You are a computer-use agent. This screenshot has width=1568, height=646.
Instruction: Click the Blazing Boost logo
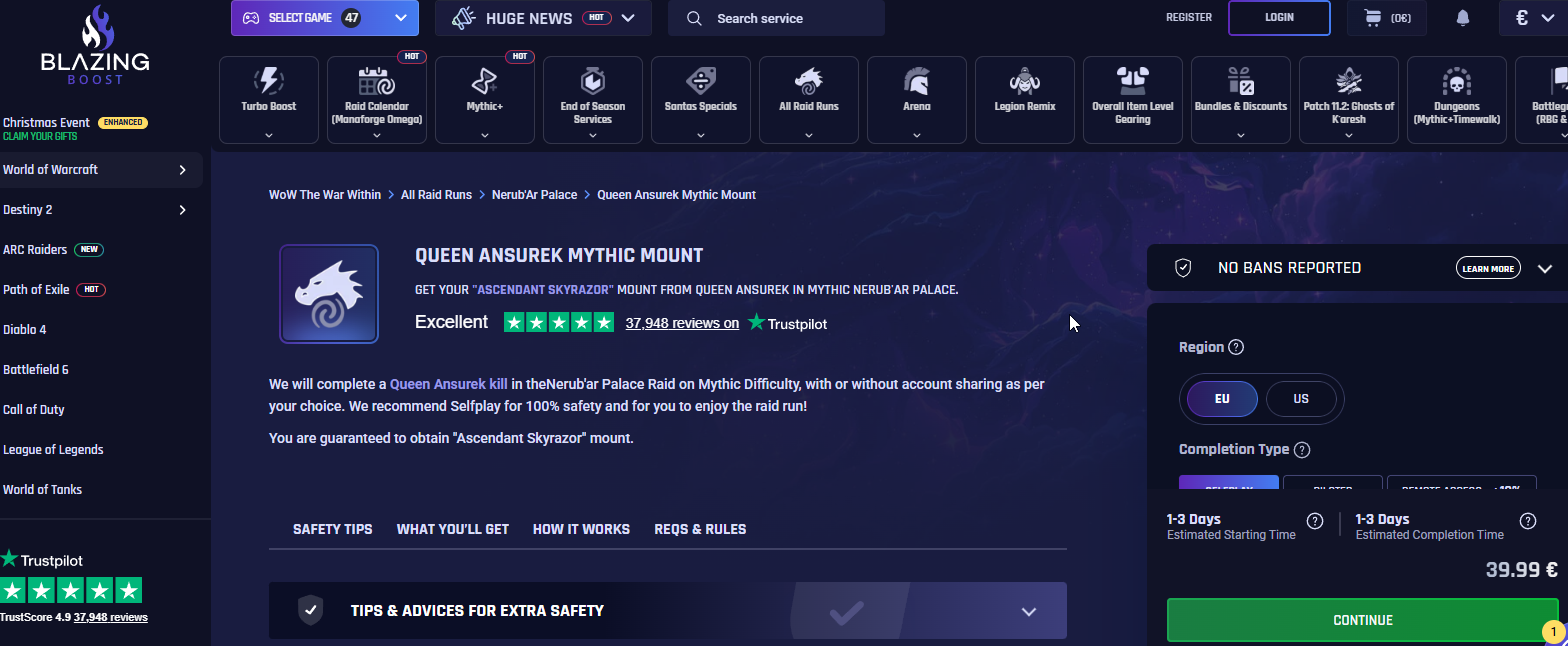(95, 47)
